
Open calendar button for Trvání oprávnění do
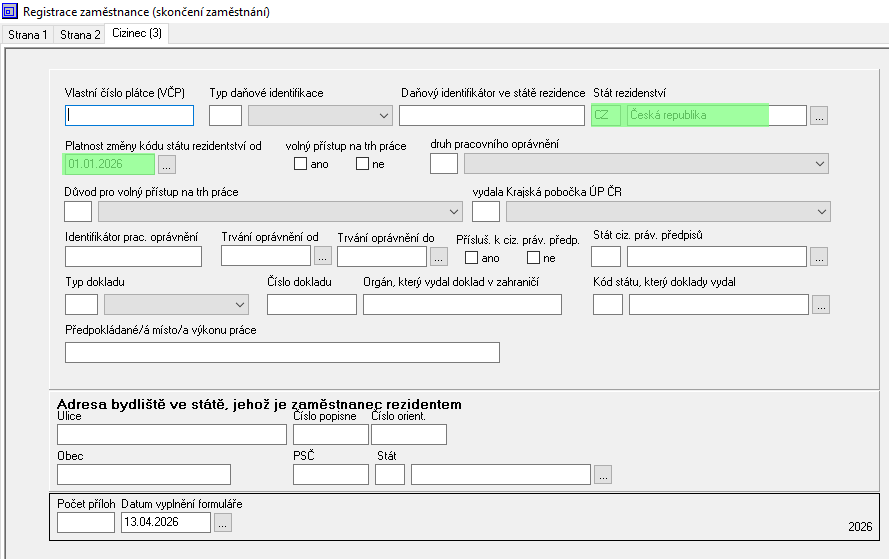tap(438, 256)
